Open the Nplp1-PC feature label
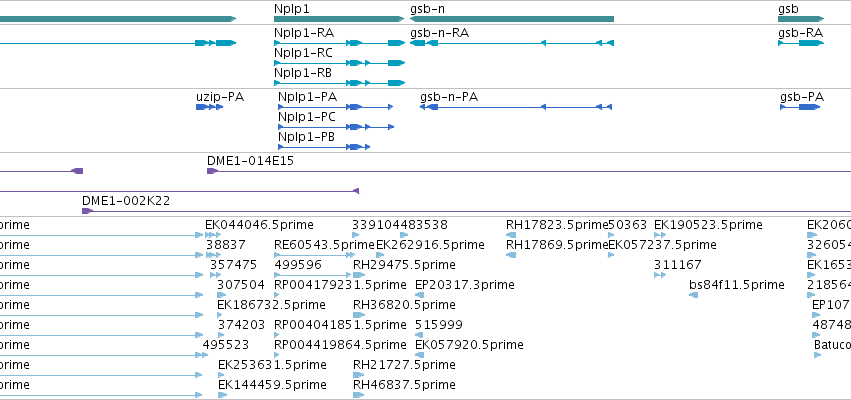851x400 pixels. 307,117
